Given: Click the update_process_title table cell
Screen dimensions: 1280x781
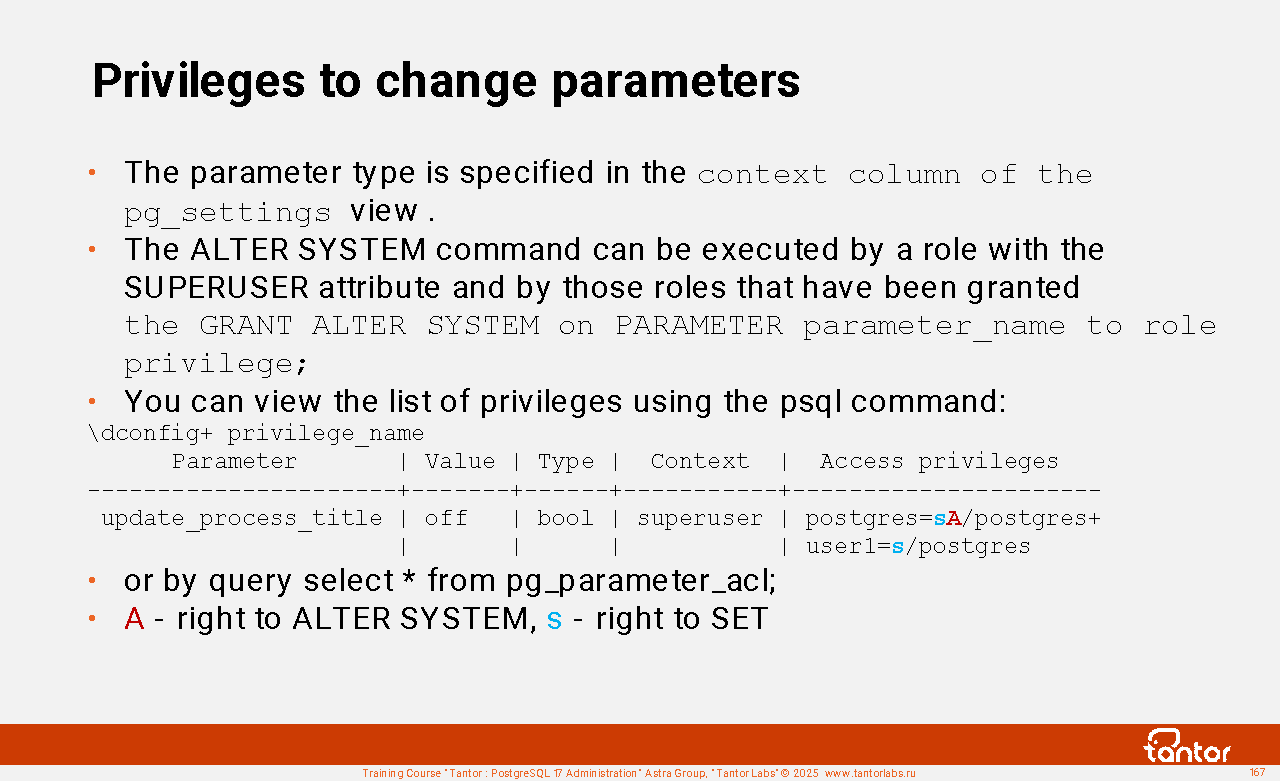Looking at the screenshot, I should [x=241, y=518].
